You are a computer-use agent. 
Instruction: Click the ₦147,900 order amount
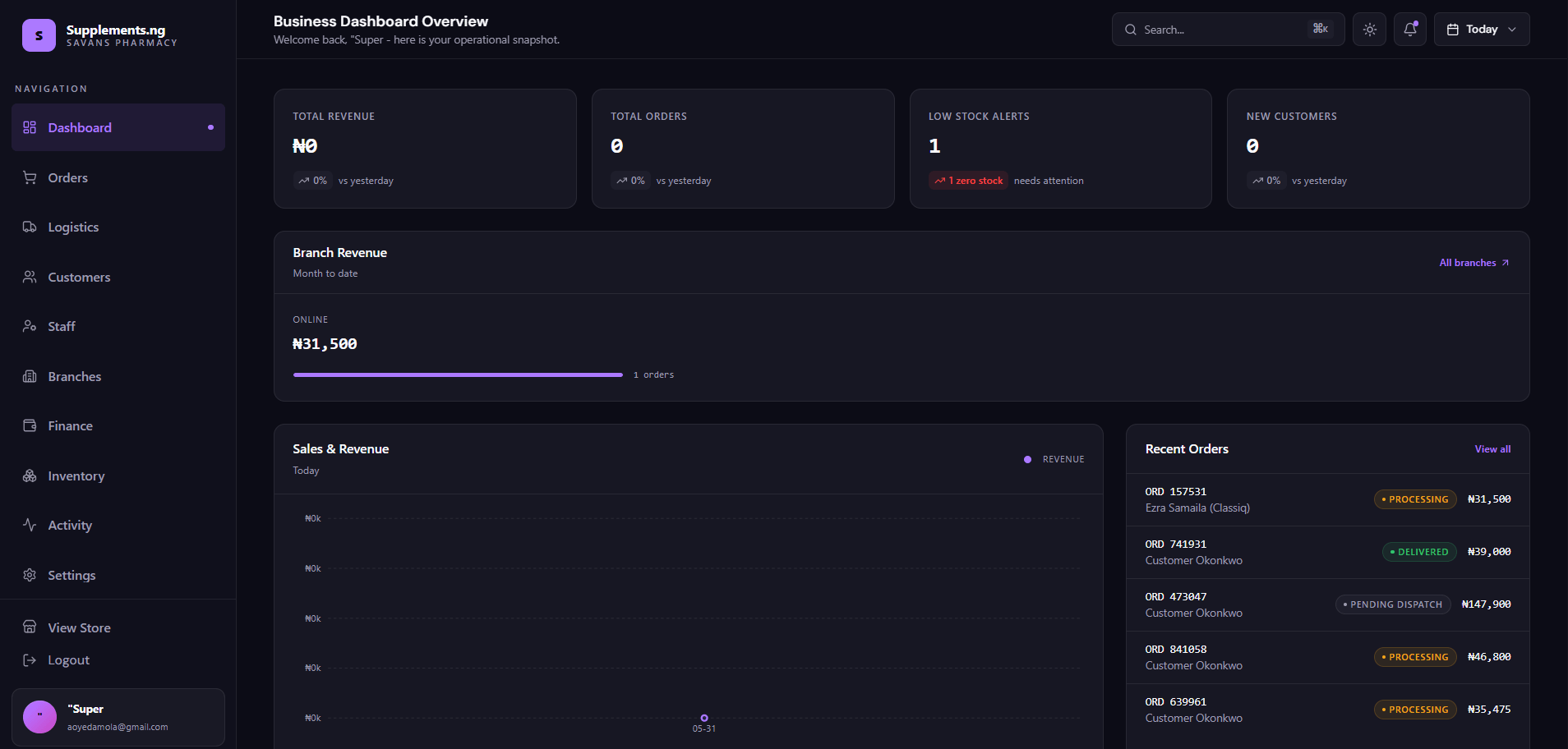(1486, 604)
